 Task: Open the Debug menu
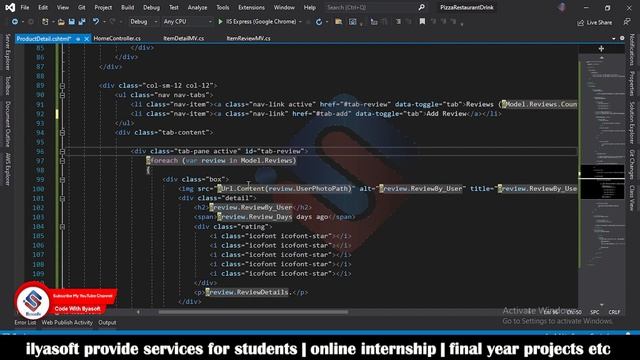[151, 7]
